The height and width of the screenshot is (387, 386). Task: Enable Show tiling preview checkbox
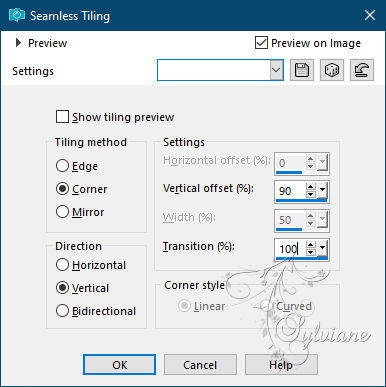[x=62, y=117]
